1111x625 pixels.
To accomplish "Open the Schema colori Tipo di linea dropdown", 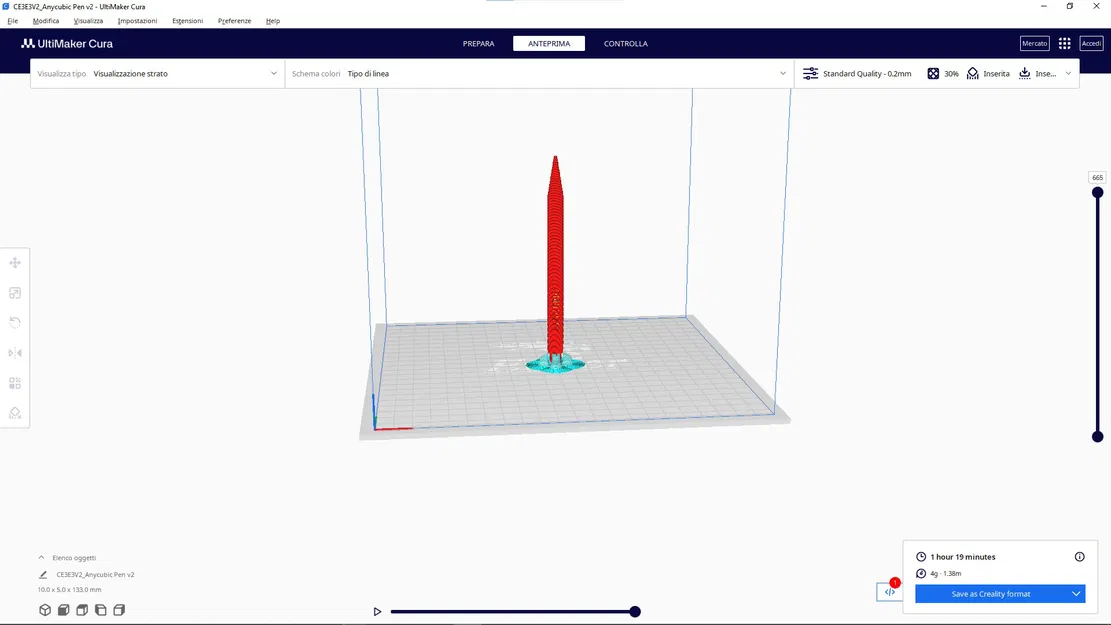I will click(x=783, y=73).
